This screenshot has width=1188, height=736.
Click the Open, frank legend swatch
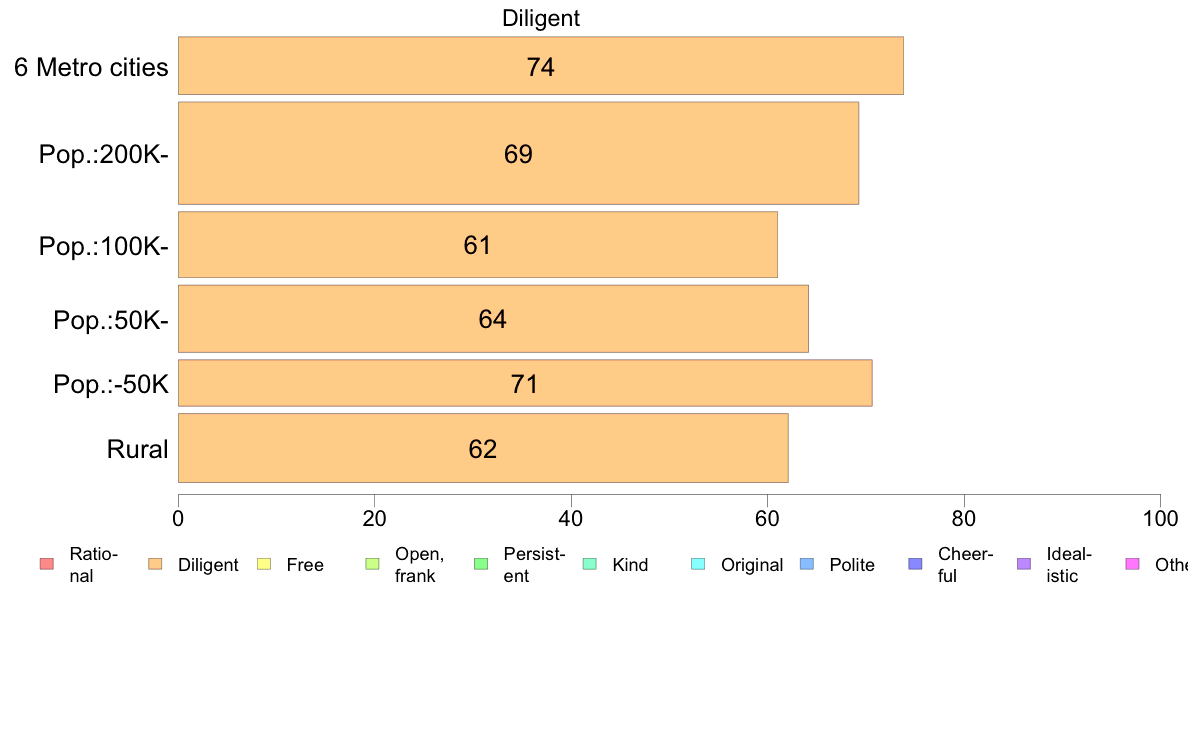pyautogui.click(x=372, y=564)
